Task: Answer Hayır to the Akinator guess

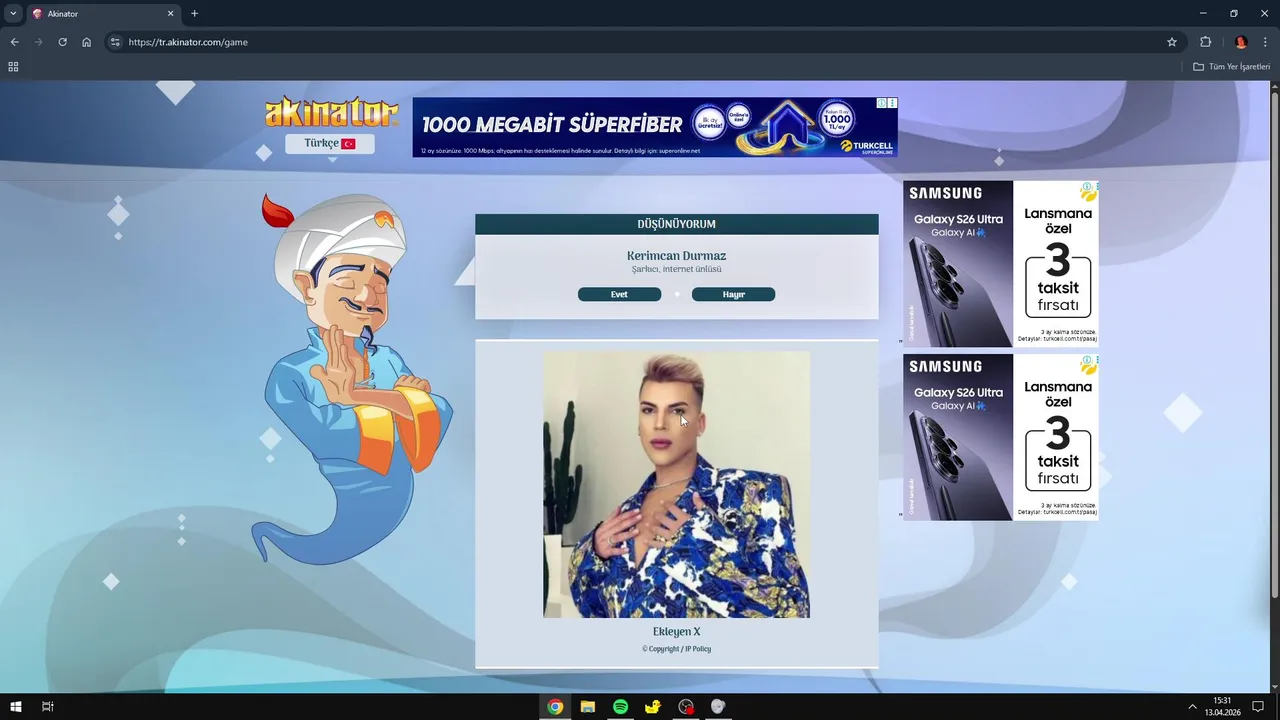Action: 733,294
